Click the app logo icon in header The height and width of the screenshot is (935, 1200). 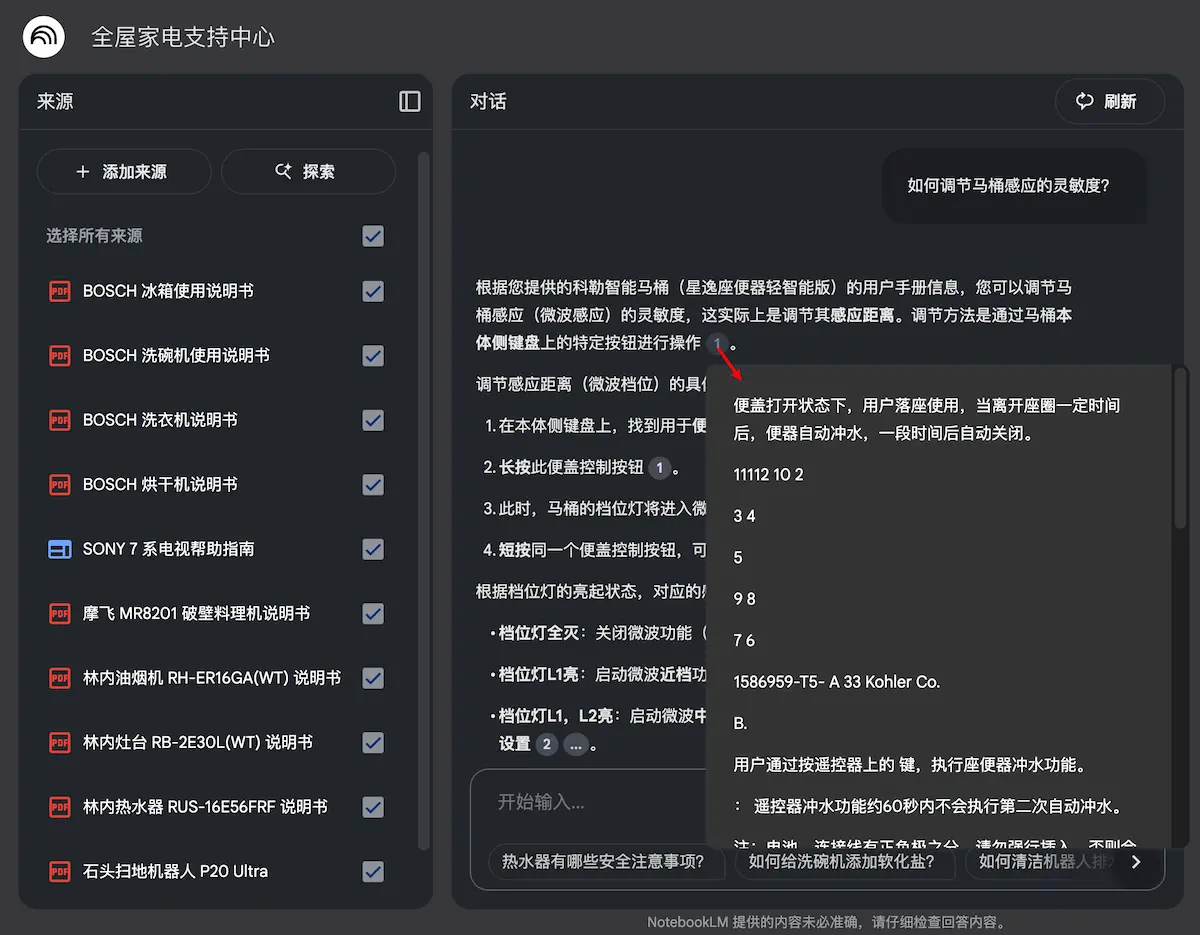coord(44,38)
